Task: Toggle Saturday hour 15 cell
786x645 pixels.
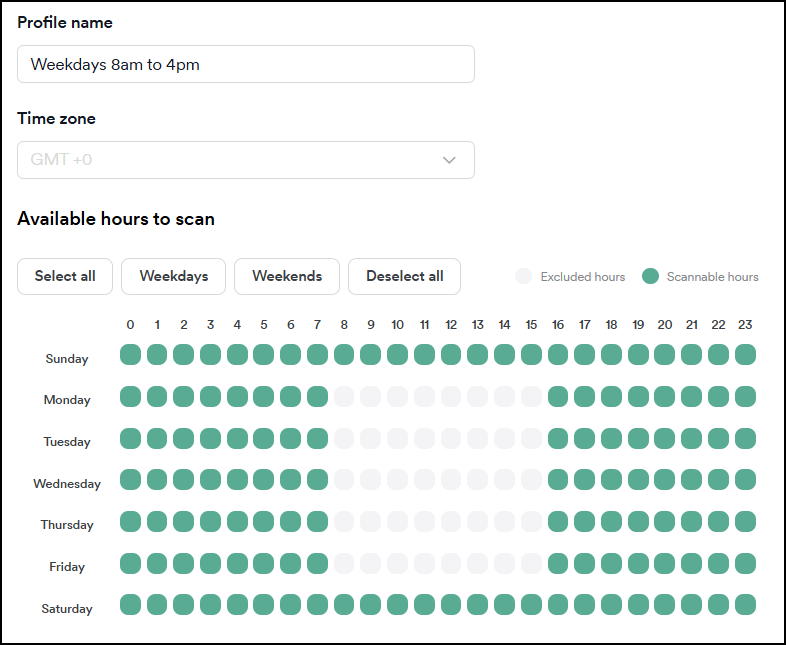Action: point(531,604)
